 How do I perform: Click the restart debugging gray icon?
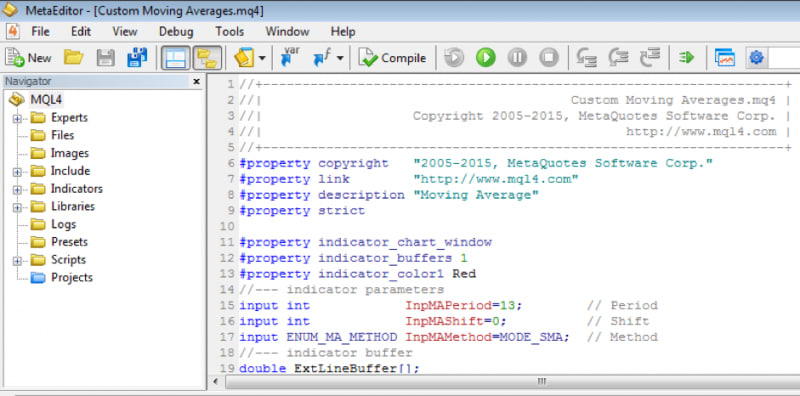tap(454, 58)
